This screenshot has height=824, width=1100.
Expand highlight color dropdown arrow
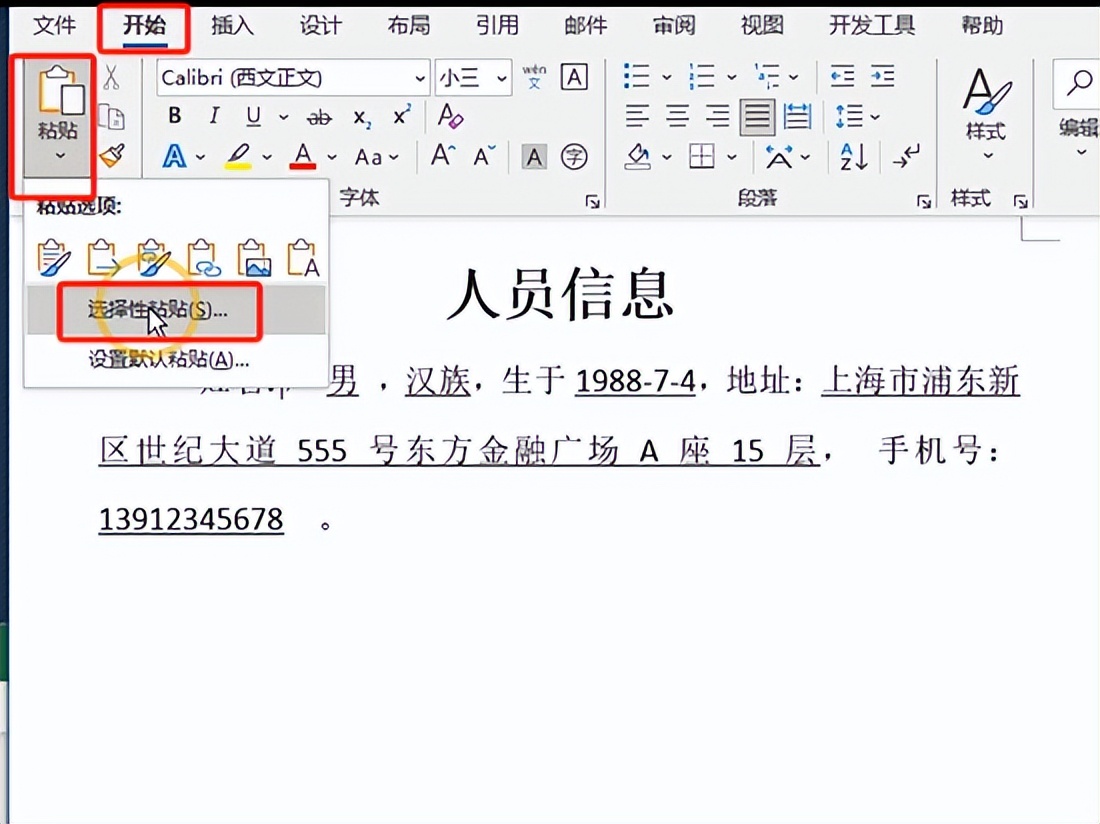click(x=267, y=158)
